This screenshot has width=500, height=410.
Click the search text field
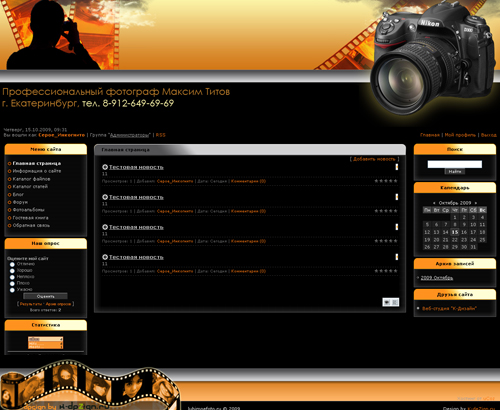point(455,164)
